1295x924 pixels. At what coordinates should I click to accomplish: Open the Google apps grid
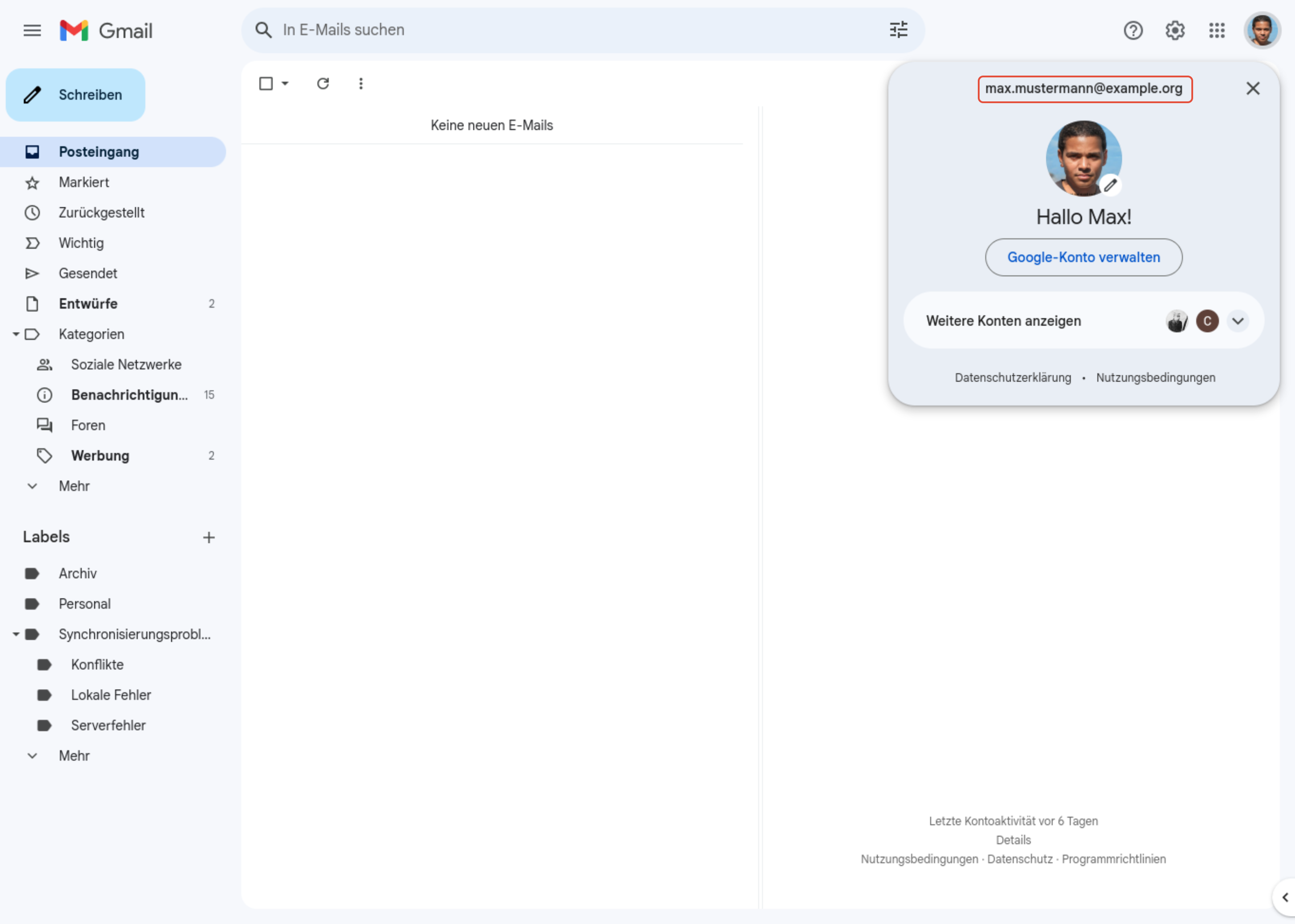click(1216, 30)
